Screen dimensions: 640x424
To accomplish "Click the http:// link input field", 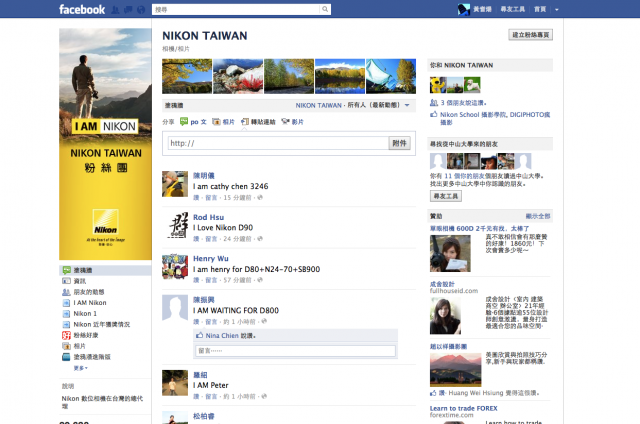I will tap(278, 143).
